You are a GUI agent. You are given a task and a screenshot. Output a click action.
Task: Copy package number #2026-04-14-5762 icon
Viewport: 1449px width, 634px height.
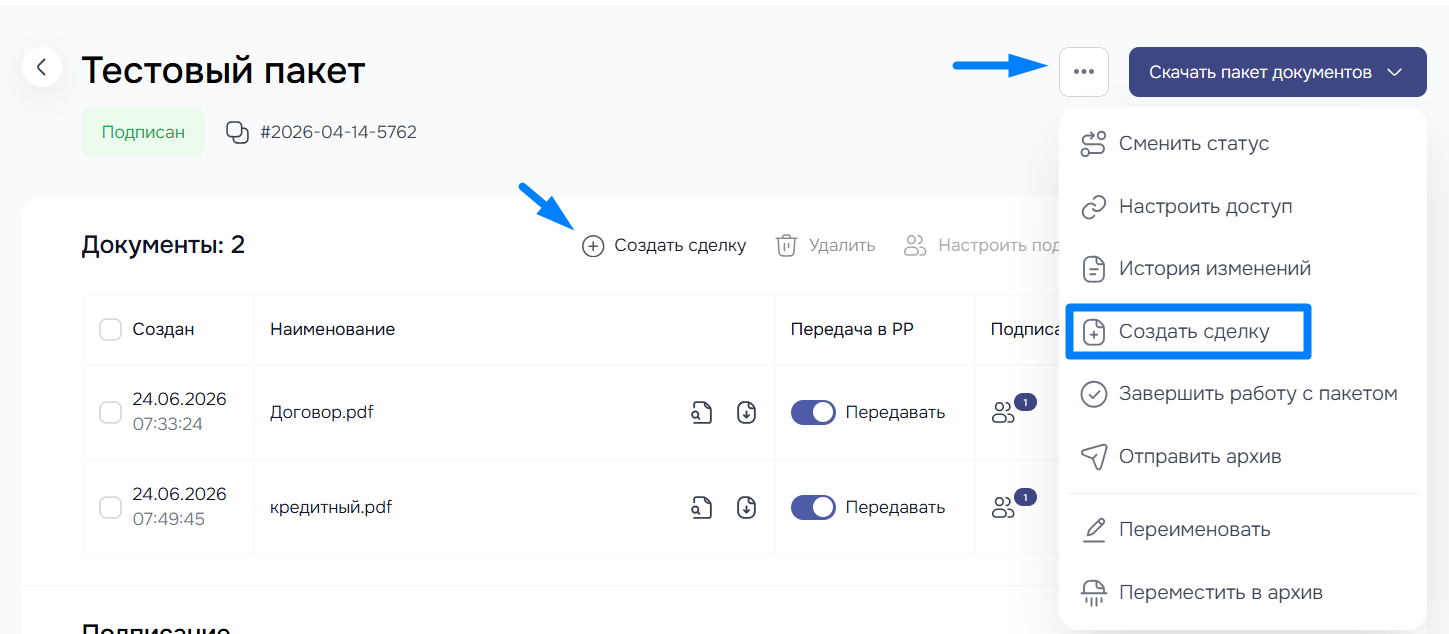tap(237, 132)
